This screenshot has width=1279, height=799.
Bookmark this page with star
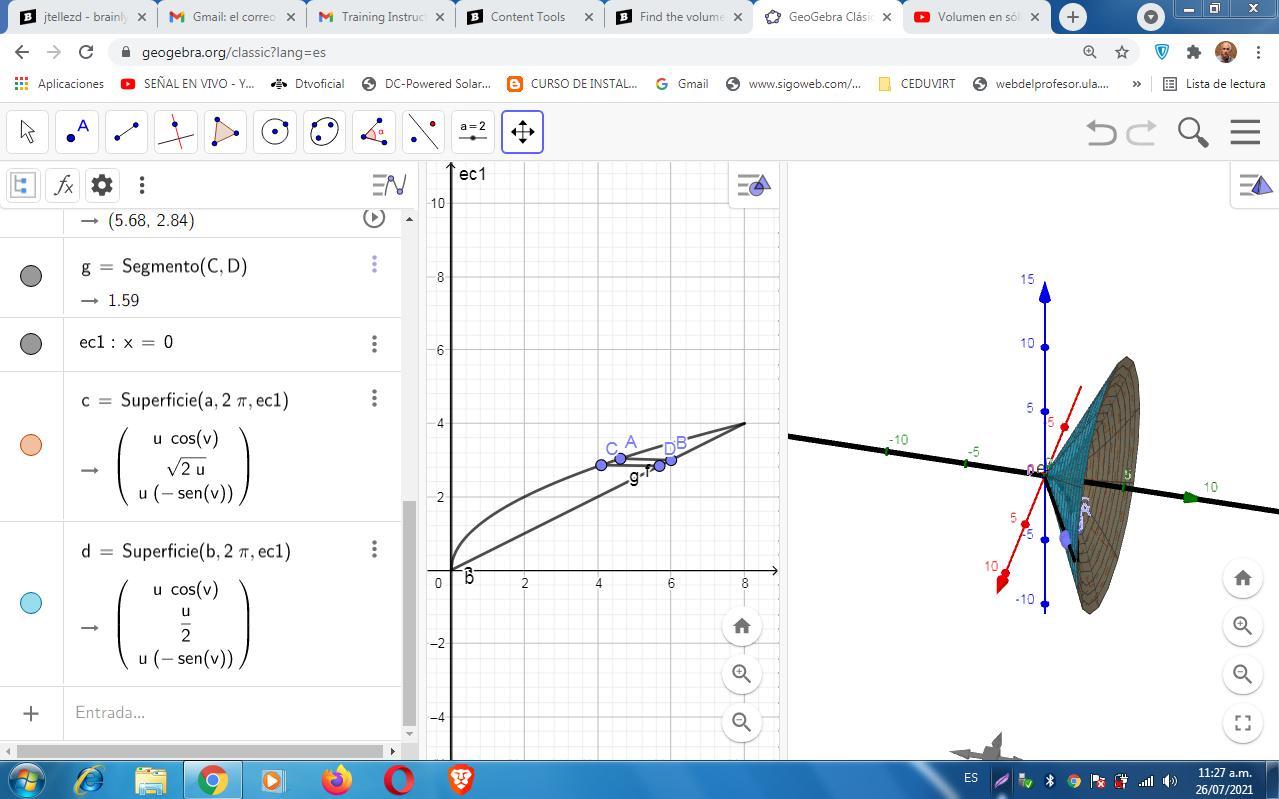[1122, 52]
